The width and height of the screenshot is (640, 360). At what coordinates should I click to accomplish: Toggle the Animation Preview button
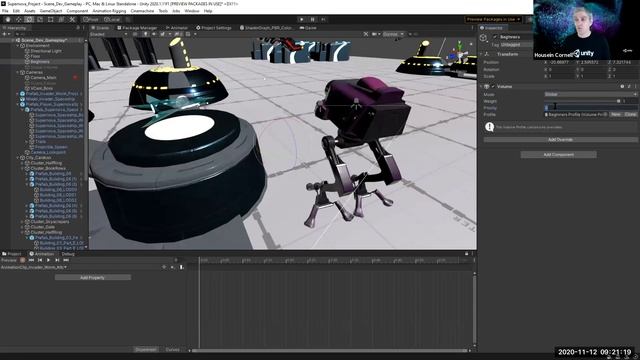pyautogui.click(x=9, y=260)
